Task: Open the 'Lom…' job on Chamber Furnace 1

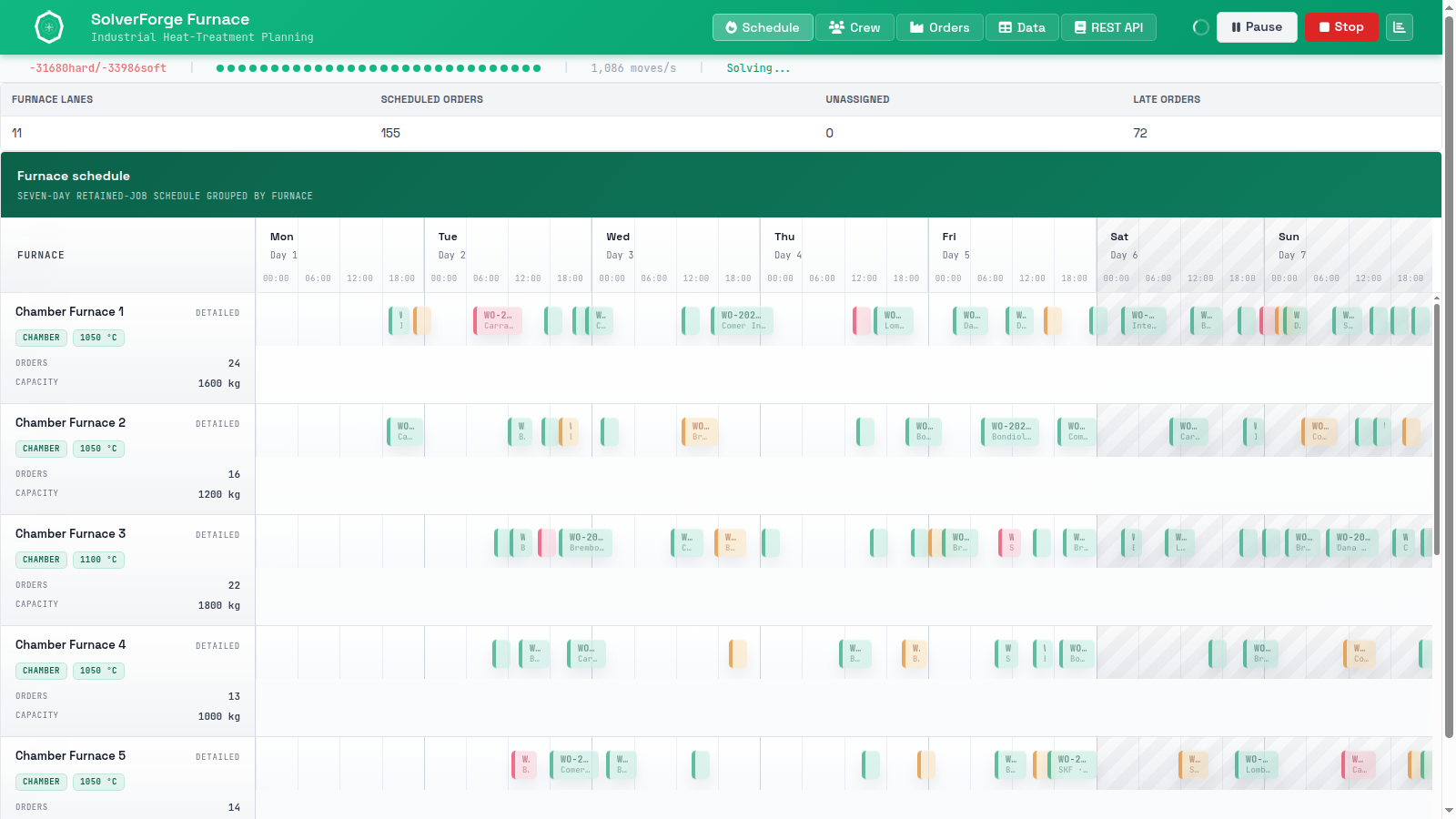Action: (x=893, y=320)
